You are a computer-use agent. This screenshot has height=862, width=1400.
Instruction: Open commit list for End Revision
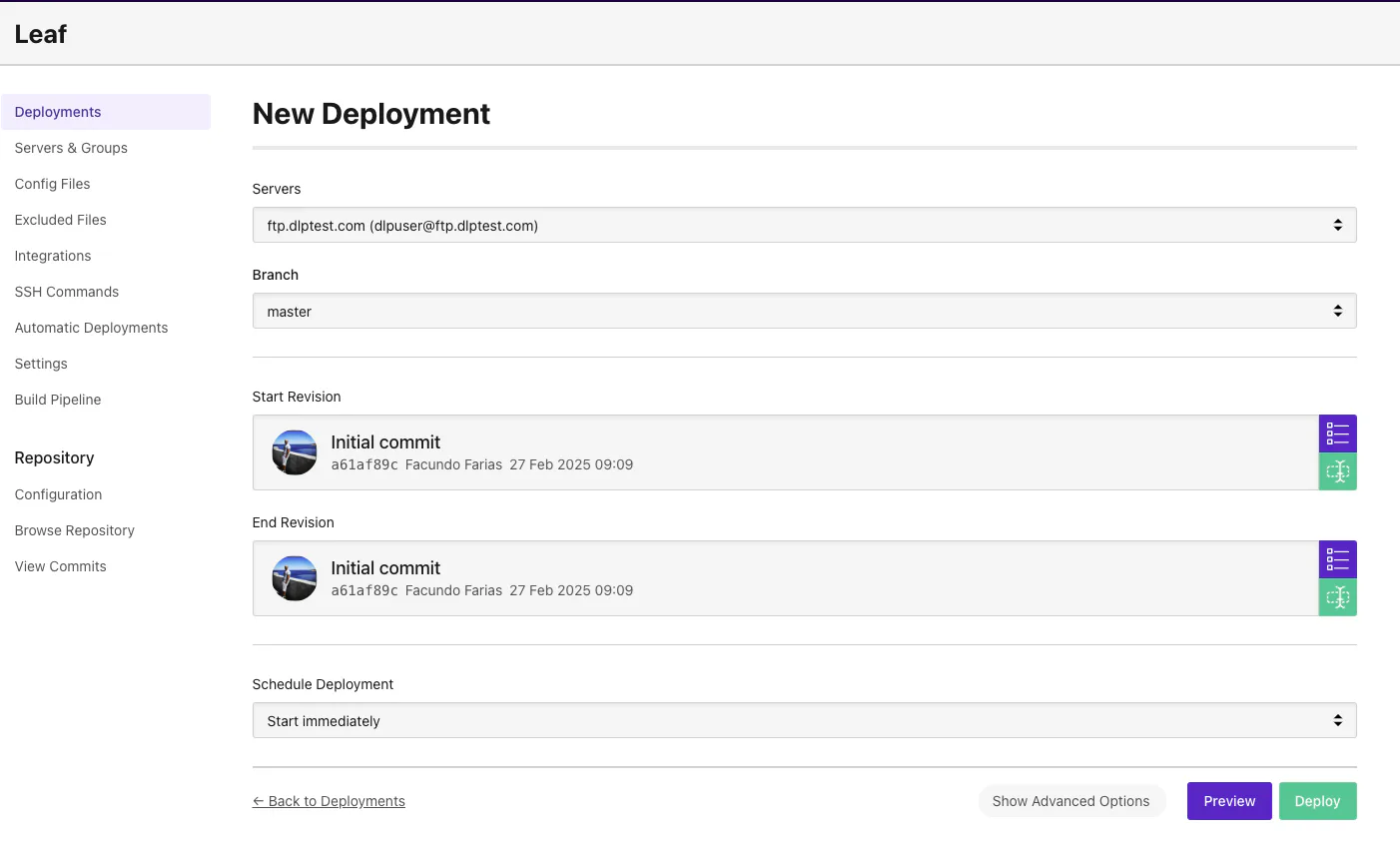pos(1337,559)
